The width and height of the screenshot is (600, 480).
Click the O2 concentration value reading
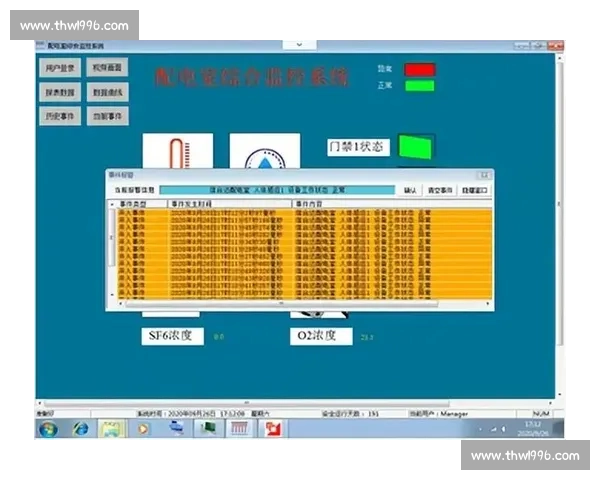click(x=367, y=337)
